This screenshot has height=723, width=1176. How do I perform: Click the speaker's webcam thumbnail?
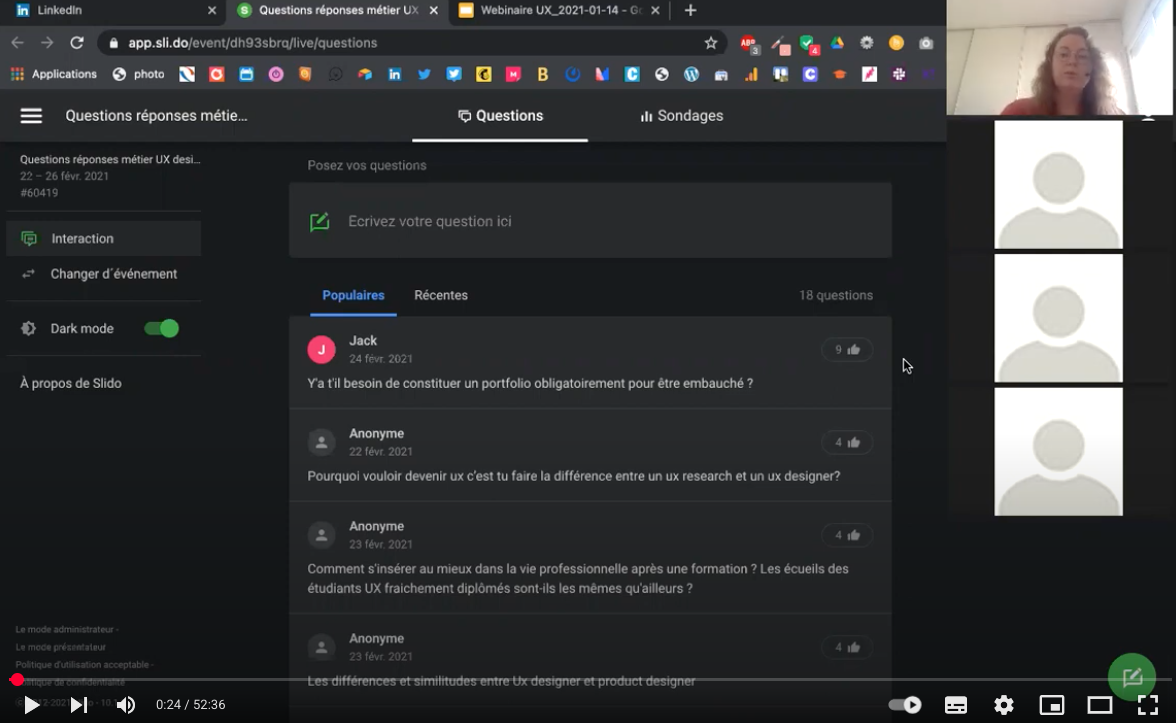(x=1059, y=58)
